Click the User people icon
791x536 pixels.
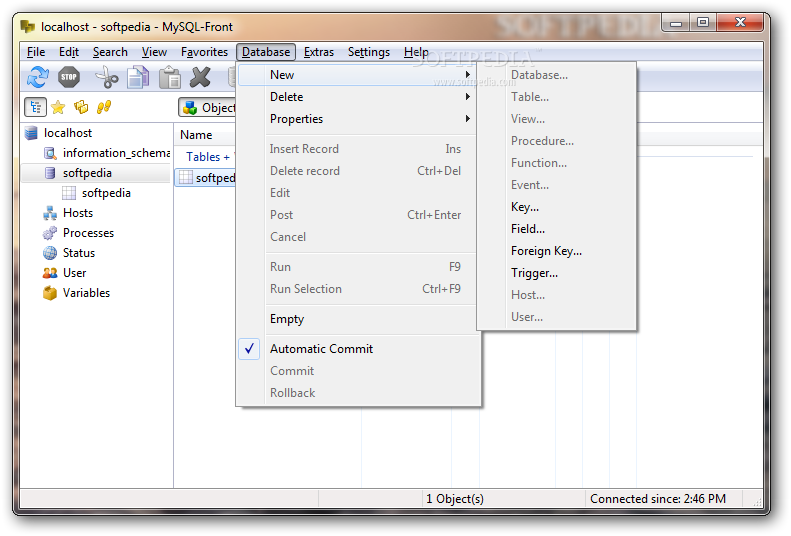tap(50, 273)
